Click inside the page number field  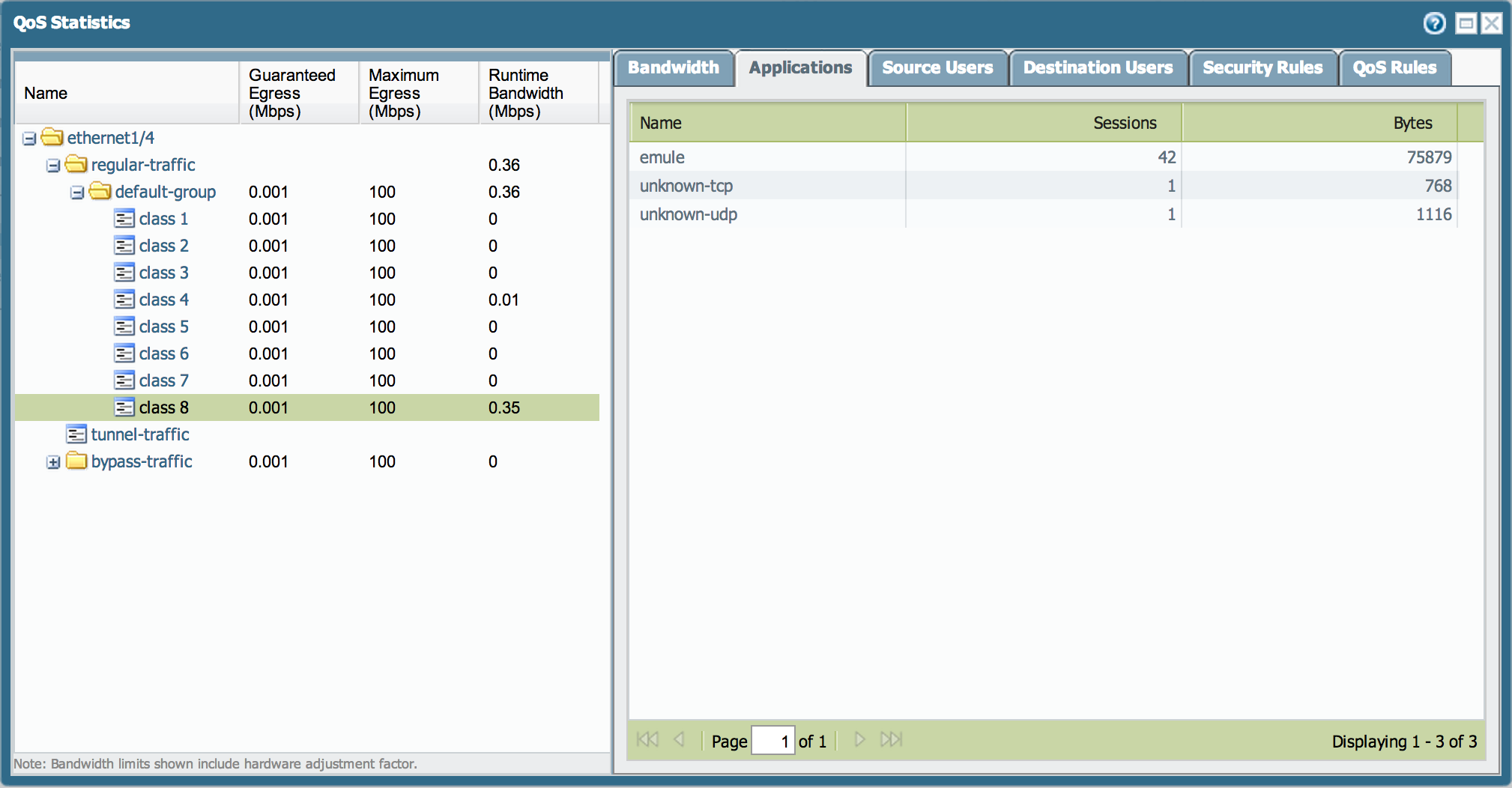click(x=774, y=740)
